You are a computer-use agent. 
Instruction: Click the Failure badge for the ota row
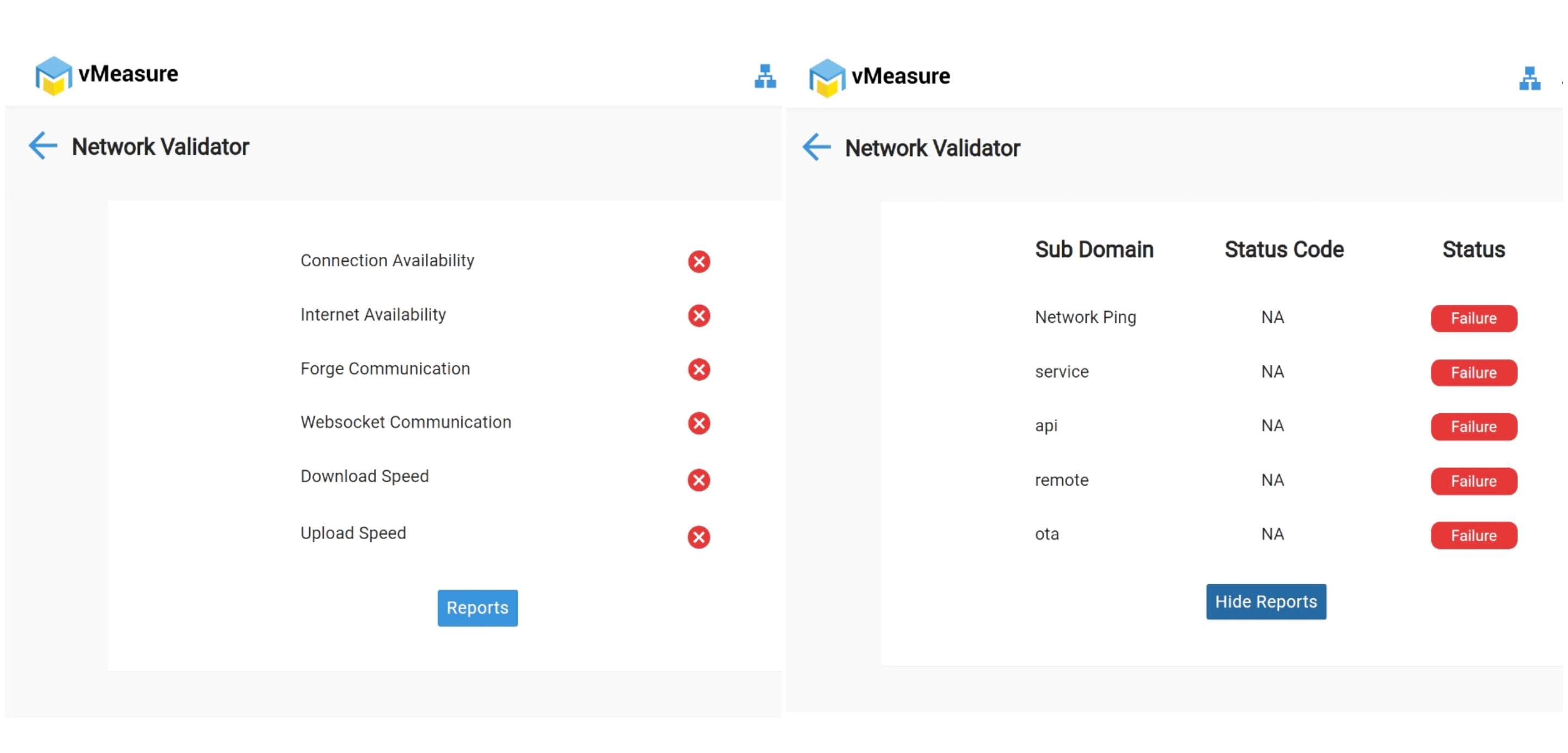pos(1473,535)
